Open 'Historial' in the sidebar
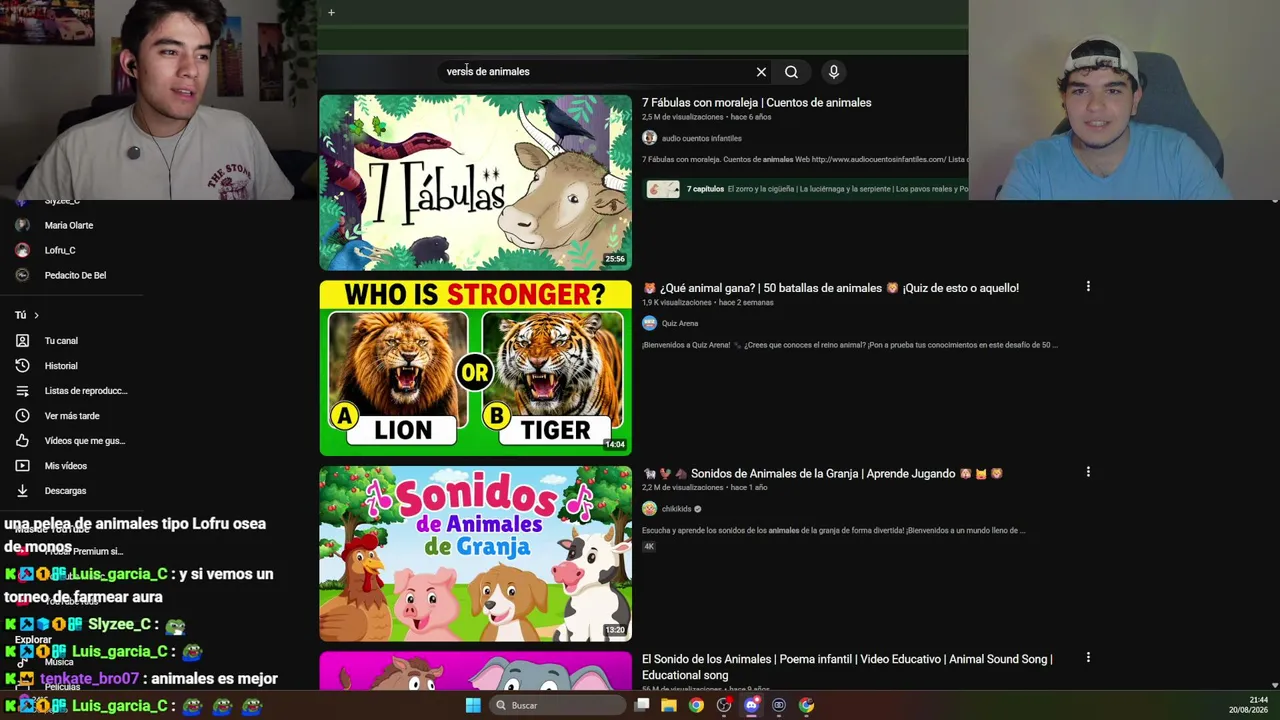This screenshot has width=1280, height=720. tap(61, 366)
